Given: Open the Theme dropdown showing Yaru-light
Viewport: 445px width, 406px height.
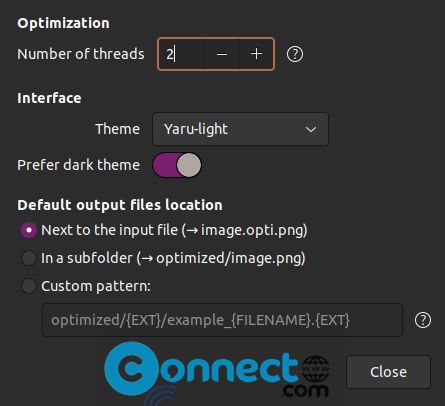Looking at the screenshot, I should point(240,129).
